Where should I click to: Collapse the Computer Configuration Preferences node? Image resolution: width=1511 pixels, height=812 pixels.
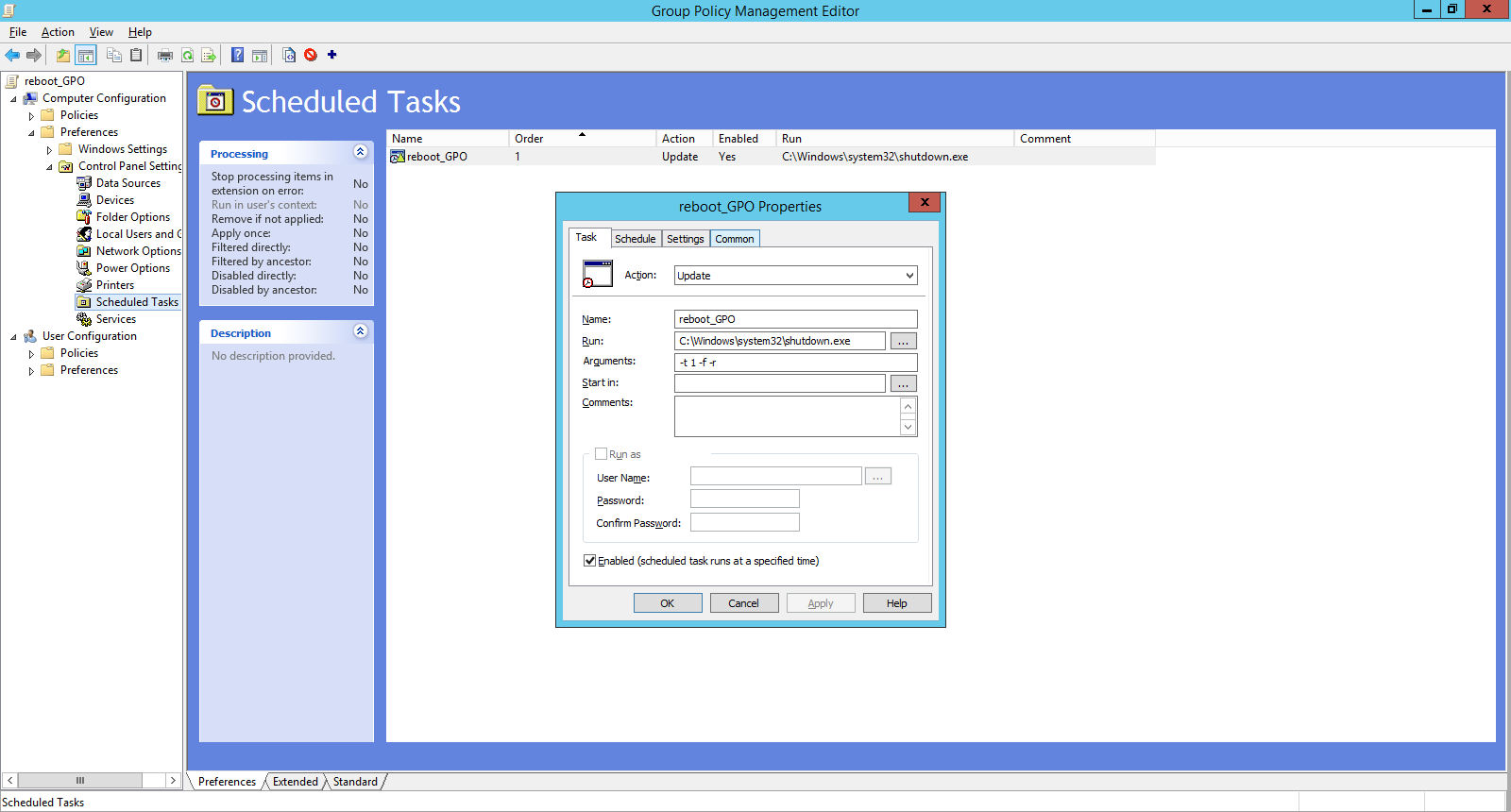point(31,133)
